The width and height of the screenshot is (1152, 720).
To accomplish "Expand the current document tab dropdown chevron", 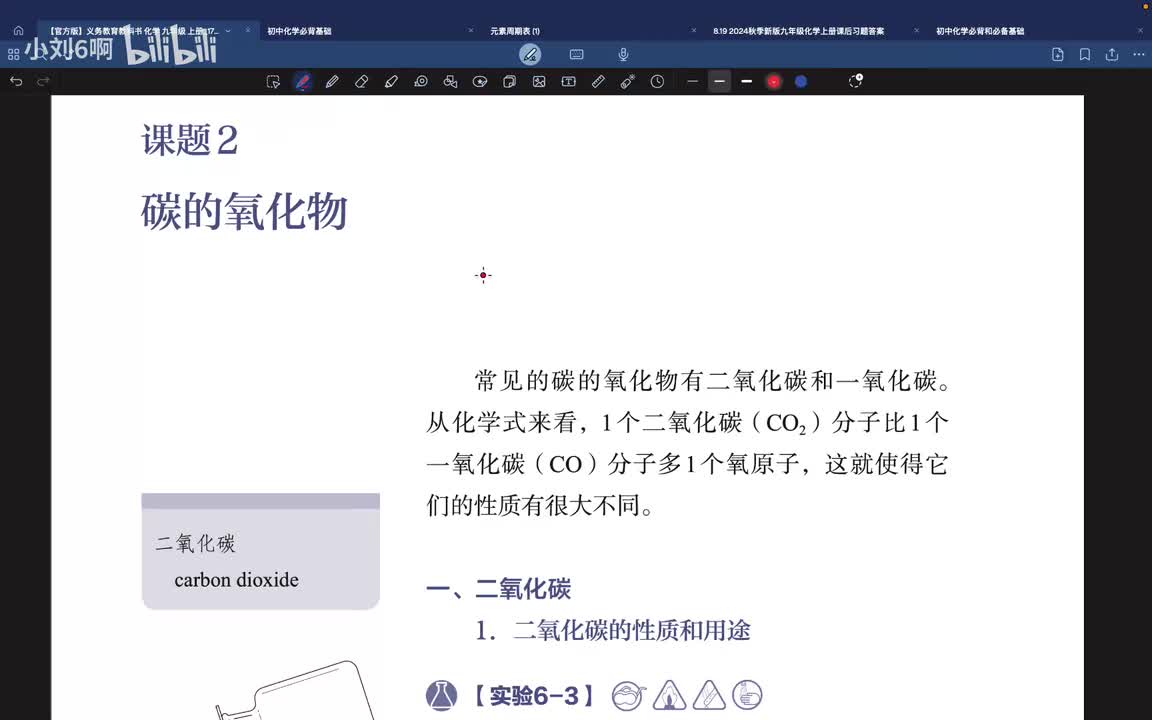I will pyautogui.click(x=228, y=31).
